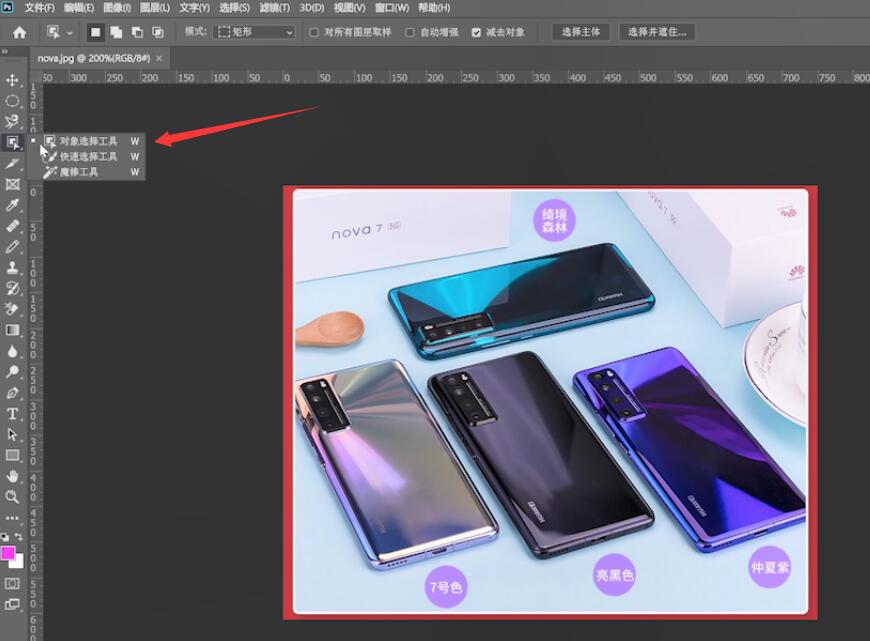Select the Blur tool
Viewport: 870px width, 641px height.
(12, 351)
